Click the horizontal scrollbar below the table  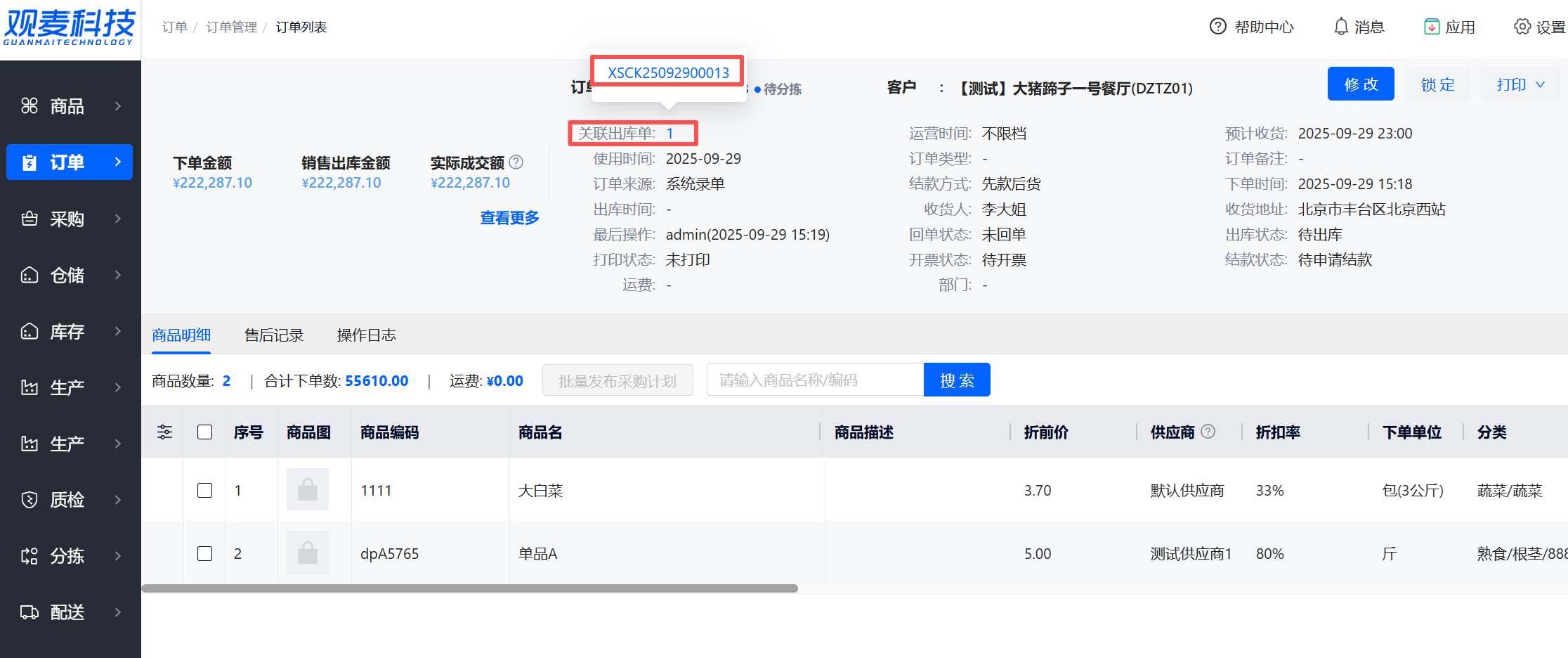(x=469, y=588)
